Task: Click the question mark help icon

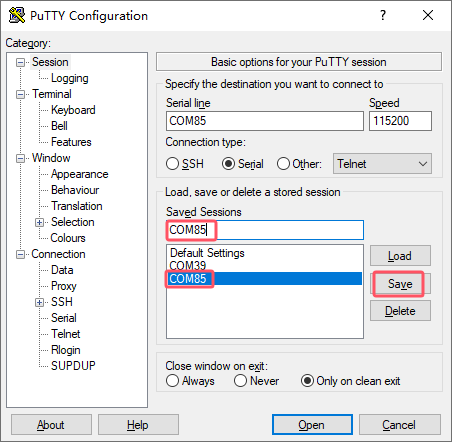Action: pyautogui.click(x=383, y=15)
